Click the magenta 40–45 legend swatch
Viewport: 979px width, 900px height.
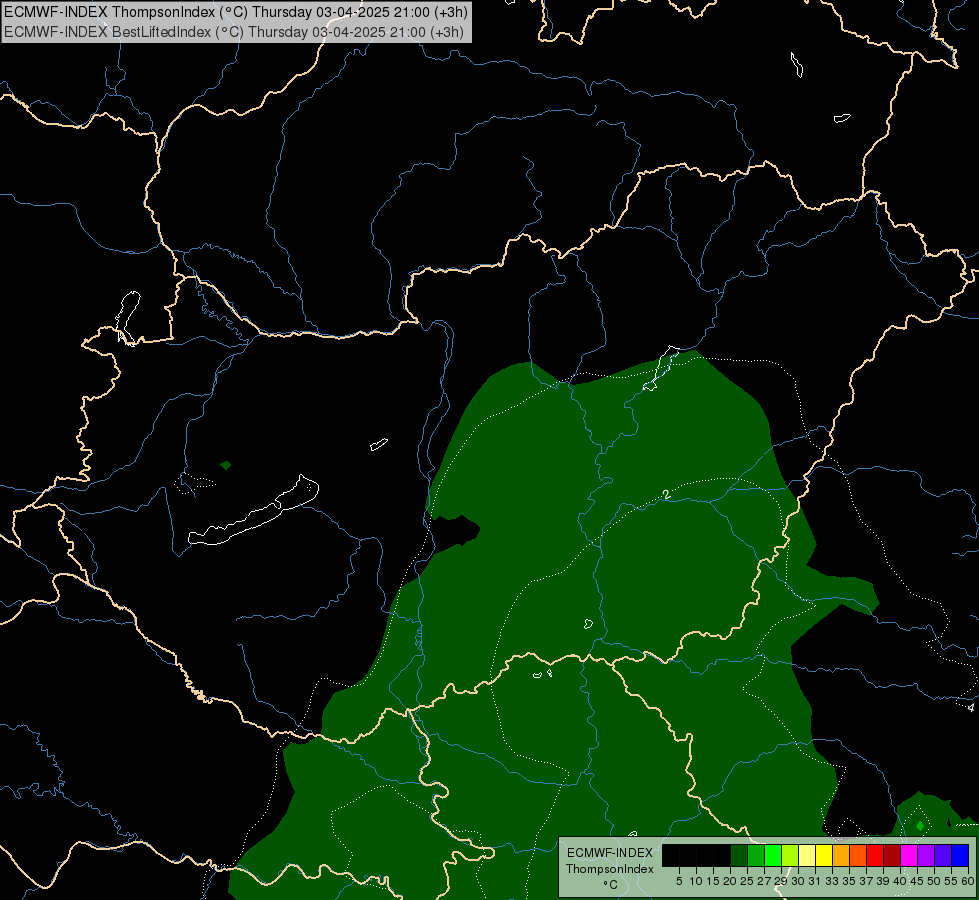pos(910,855)
